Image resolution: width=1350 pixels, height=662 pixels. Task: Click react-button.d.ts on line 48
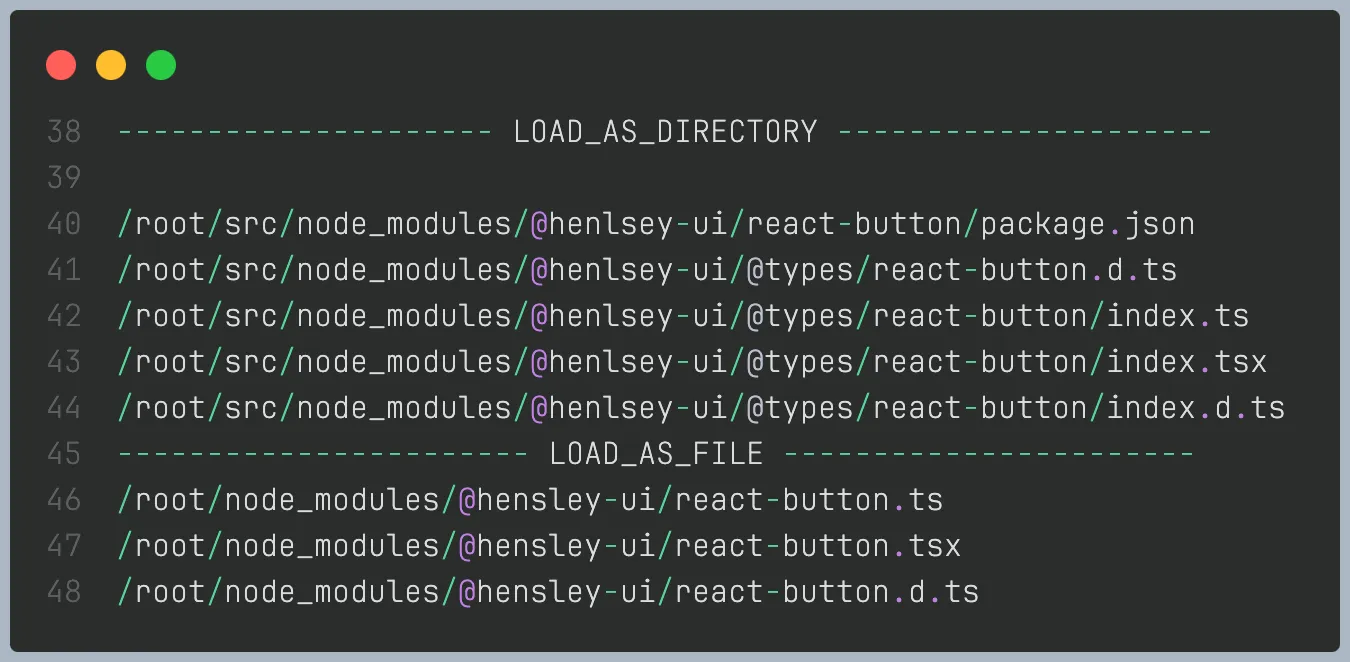coord(826,592)
